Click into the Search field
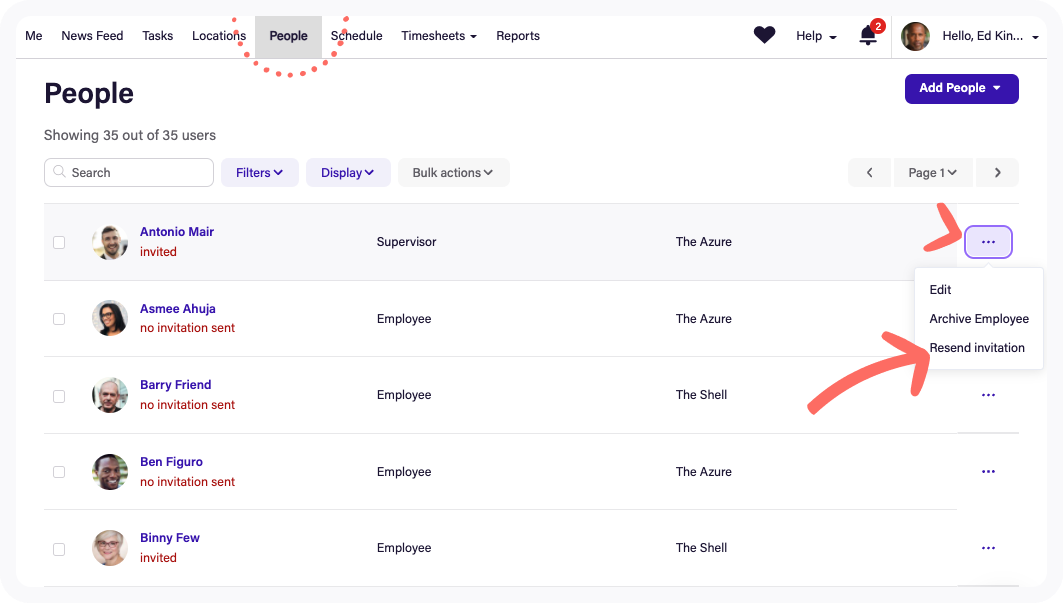Viewport: 1063px width, 603px height. click(x=129, y=173)
